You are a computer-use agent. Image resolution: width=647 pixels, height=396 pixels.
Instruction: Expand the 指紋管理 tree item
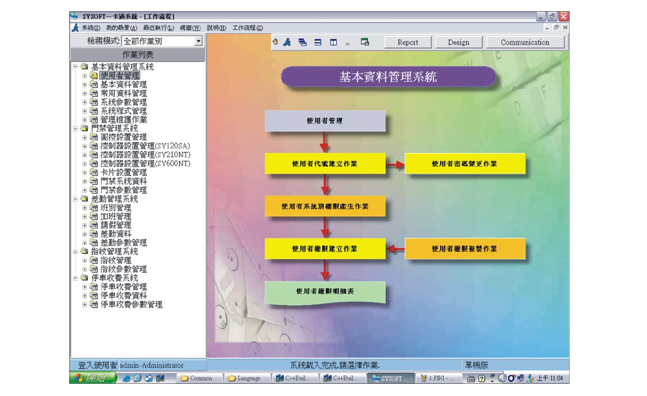[84, 260]
